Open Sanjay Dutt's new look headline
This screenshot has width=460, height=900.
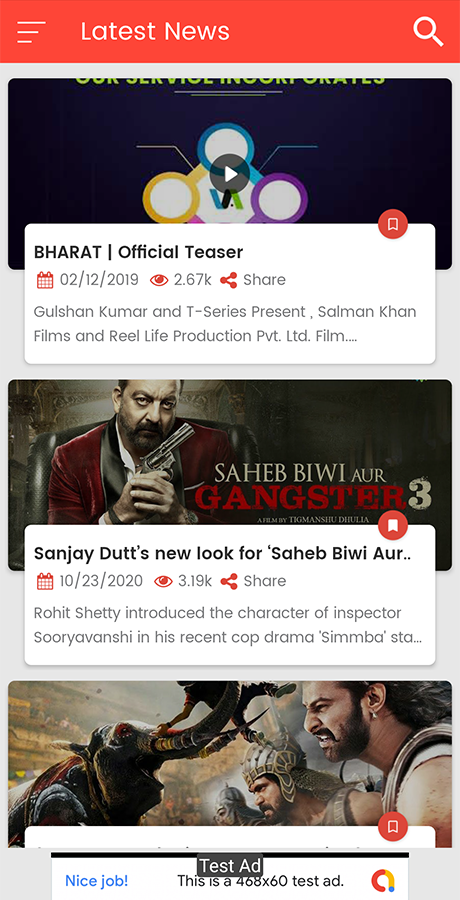coord(223,553)
